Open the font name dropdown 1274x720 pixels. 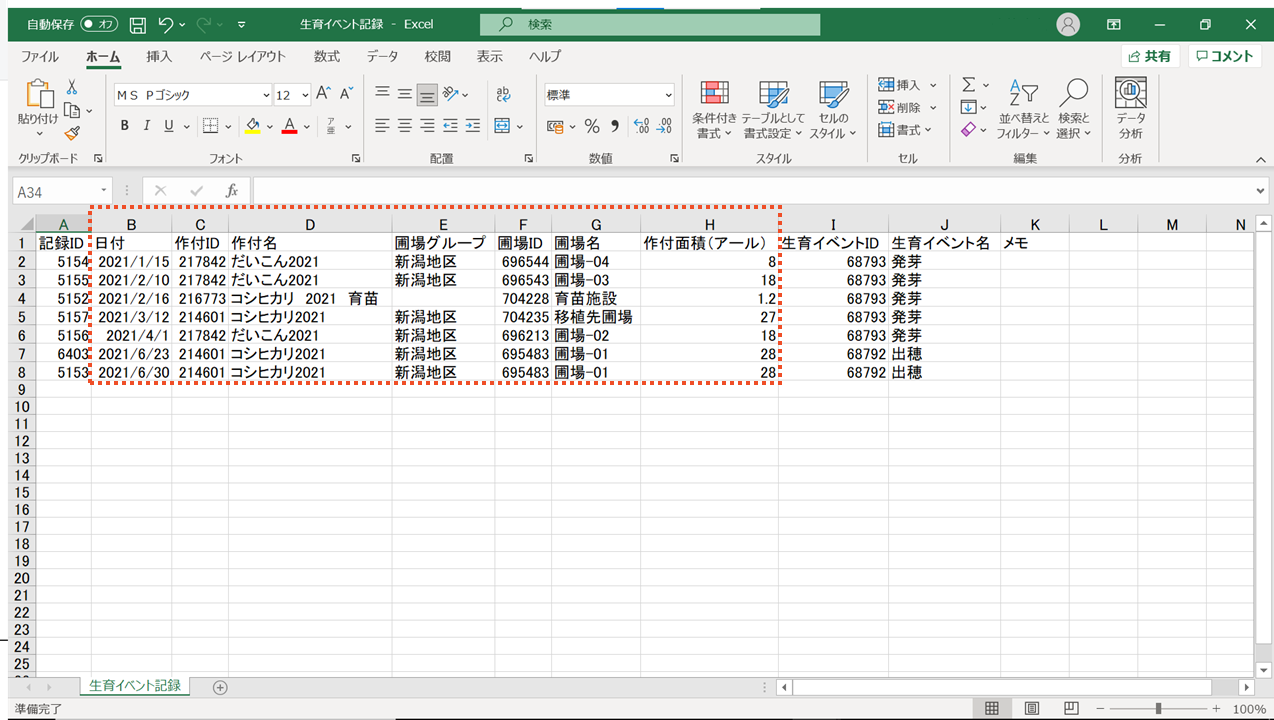(266, 95)
